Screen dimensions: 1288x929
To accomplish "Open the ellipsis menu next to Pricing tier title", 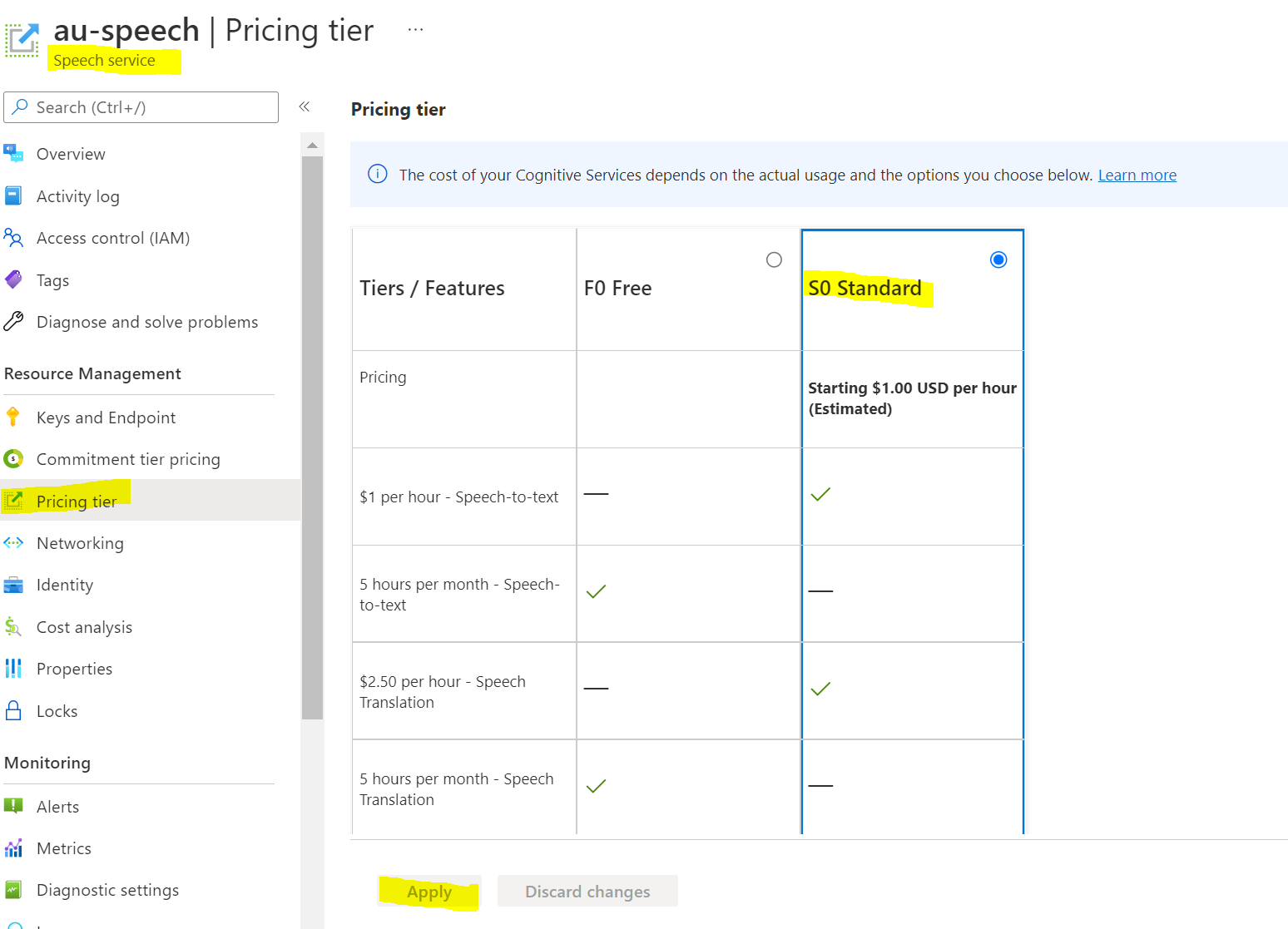I will coord(414,30).
